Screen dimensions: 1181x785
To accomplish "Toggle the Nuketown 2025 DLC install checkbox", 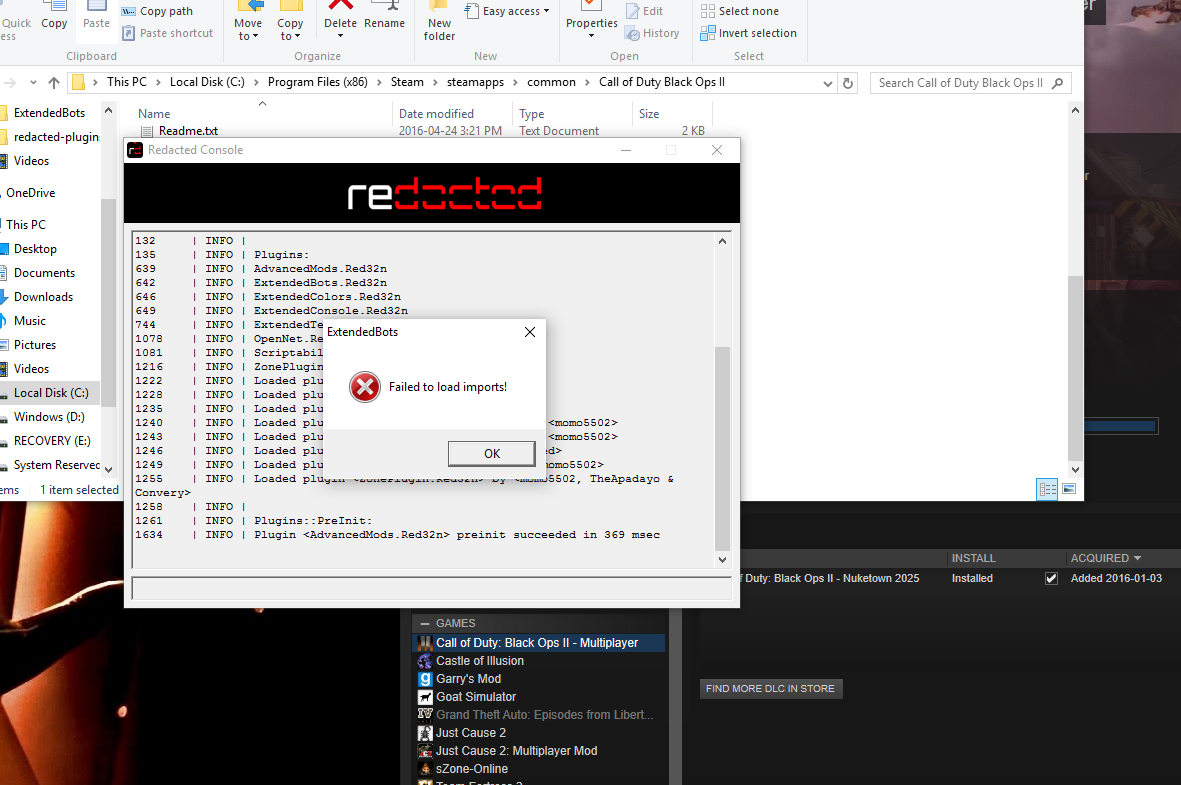I will click(x=1051, y=578).
